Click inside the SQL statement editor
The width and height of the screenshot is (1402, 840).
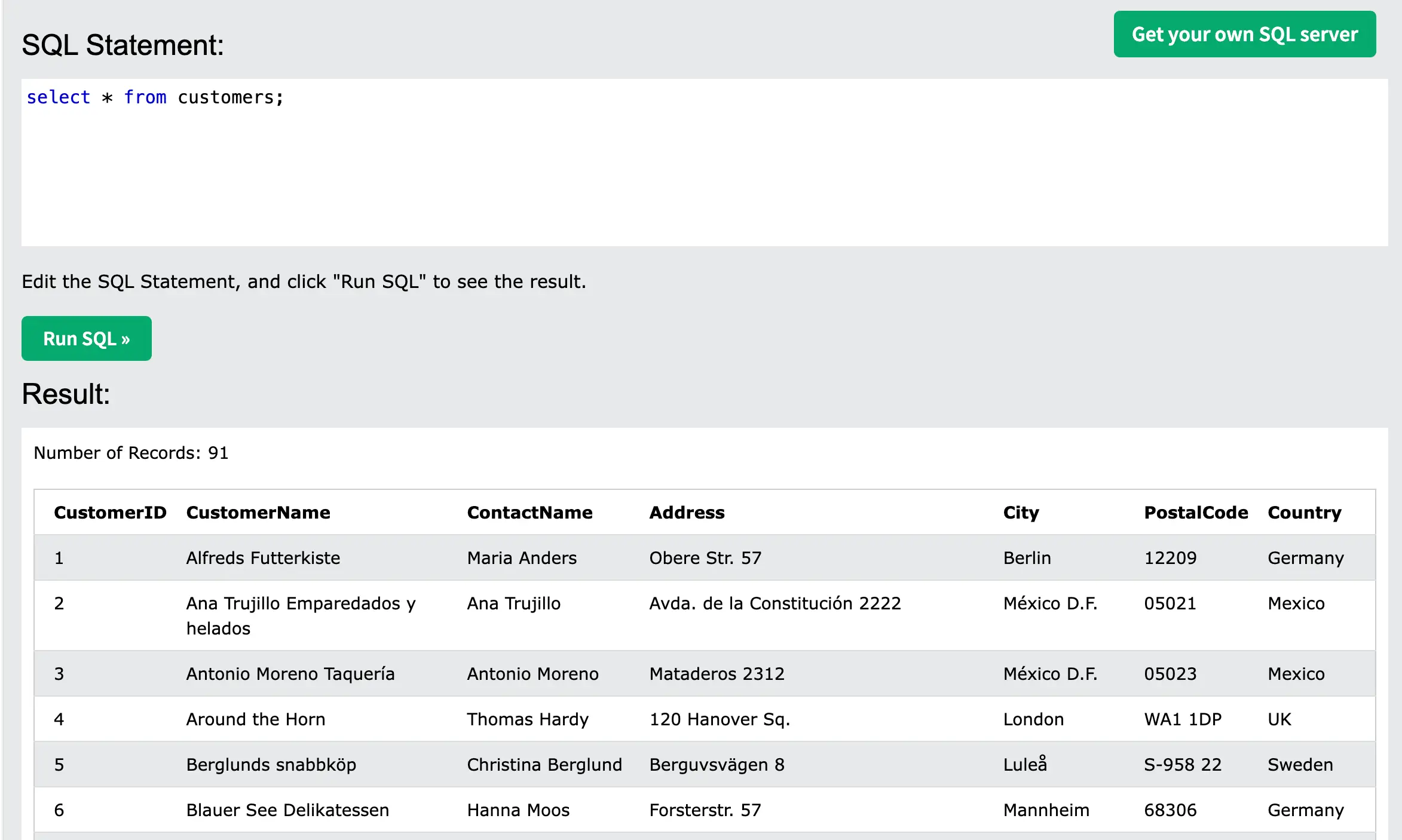(x=704, y=173)
